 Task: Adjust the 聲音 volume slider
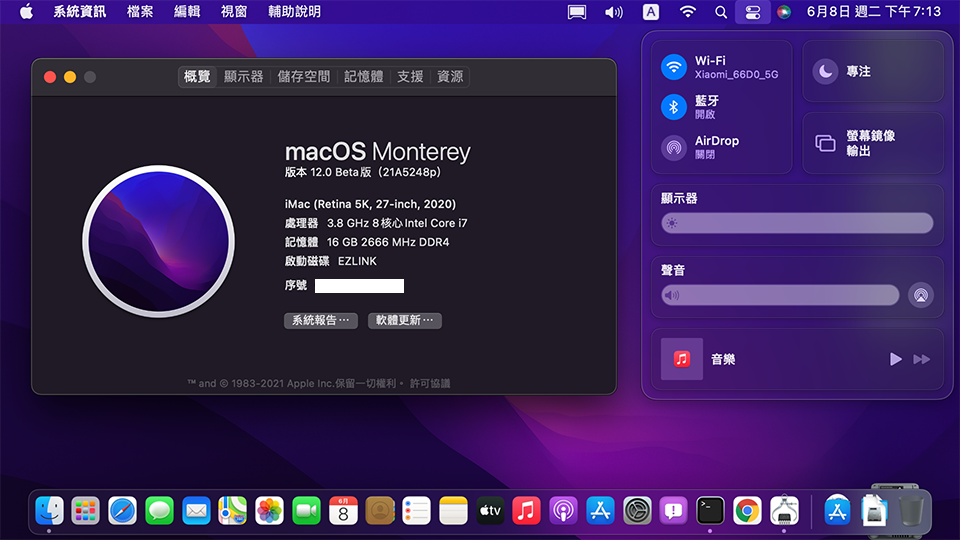click(780, 295)
